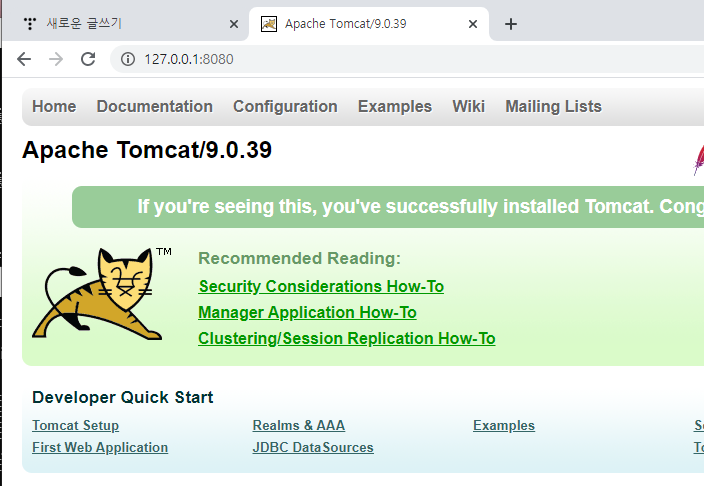Select the Apache Tomcat/9.0.39 tab

pyautogui.click(x=369, y=24)
